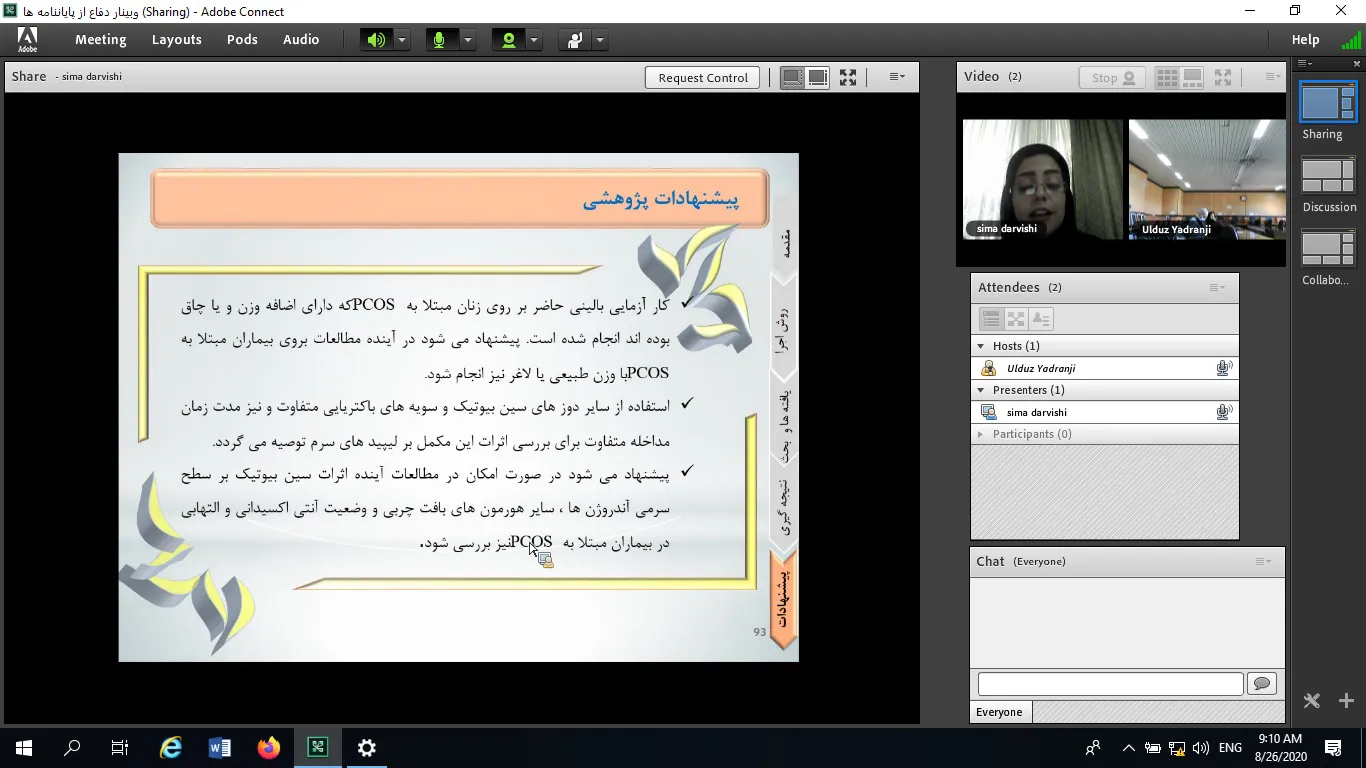Open the Share pod options menu
The height and width of the screenshot is (768, 1366).
tap(897, 77)
